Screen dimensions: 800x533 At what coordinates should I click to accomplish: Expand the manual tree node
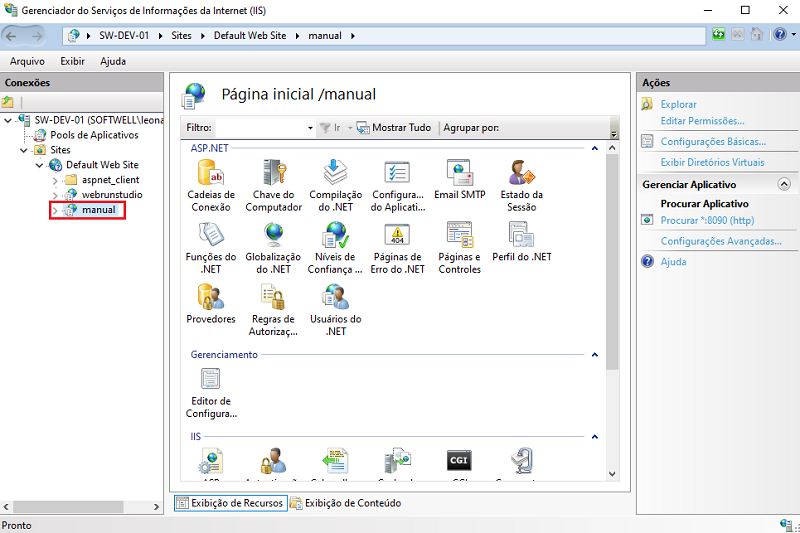click(55, 210)
